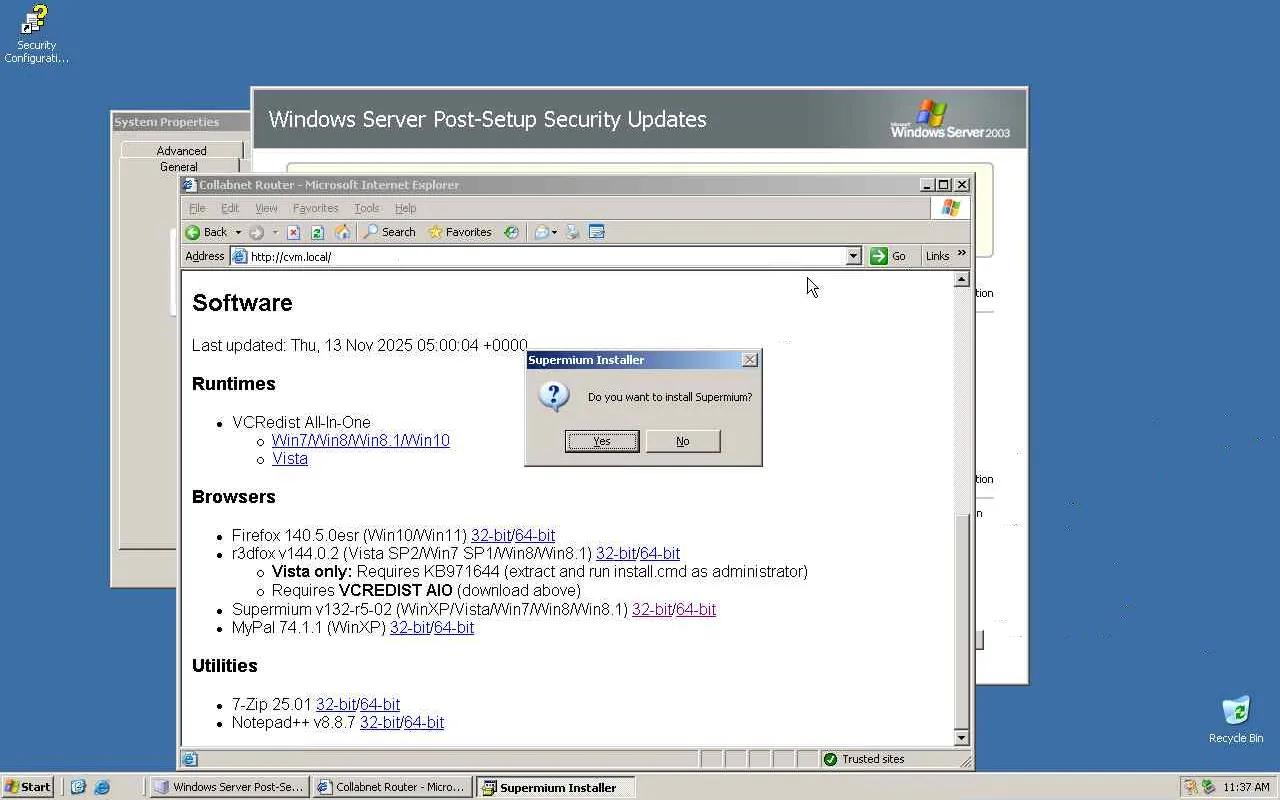Confirm Supermium install by clicking Yes
The image size is (1280, 800).
(x=602, y=441)
